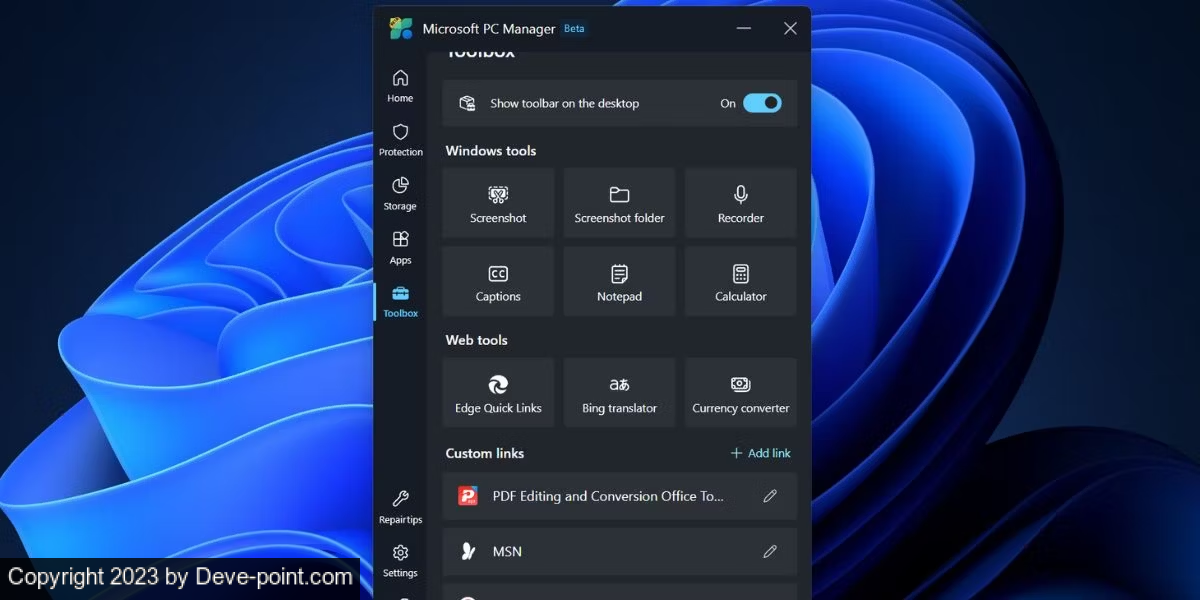The height and width of the screenshot is (600, 1200).
Task: Select Toolbox in the sidebar
Action: pyautogui.click(x=400, y=301)
